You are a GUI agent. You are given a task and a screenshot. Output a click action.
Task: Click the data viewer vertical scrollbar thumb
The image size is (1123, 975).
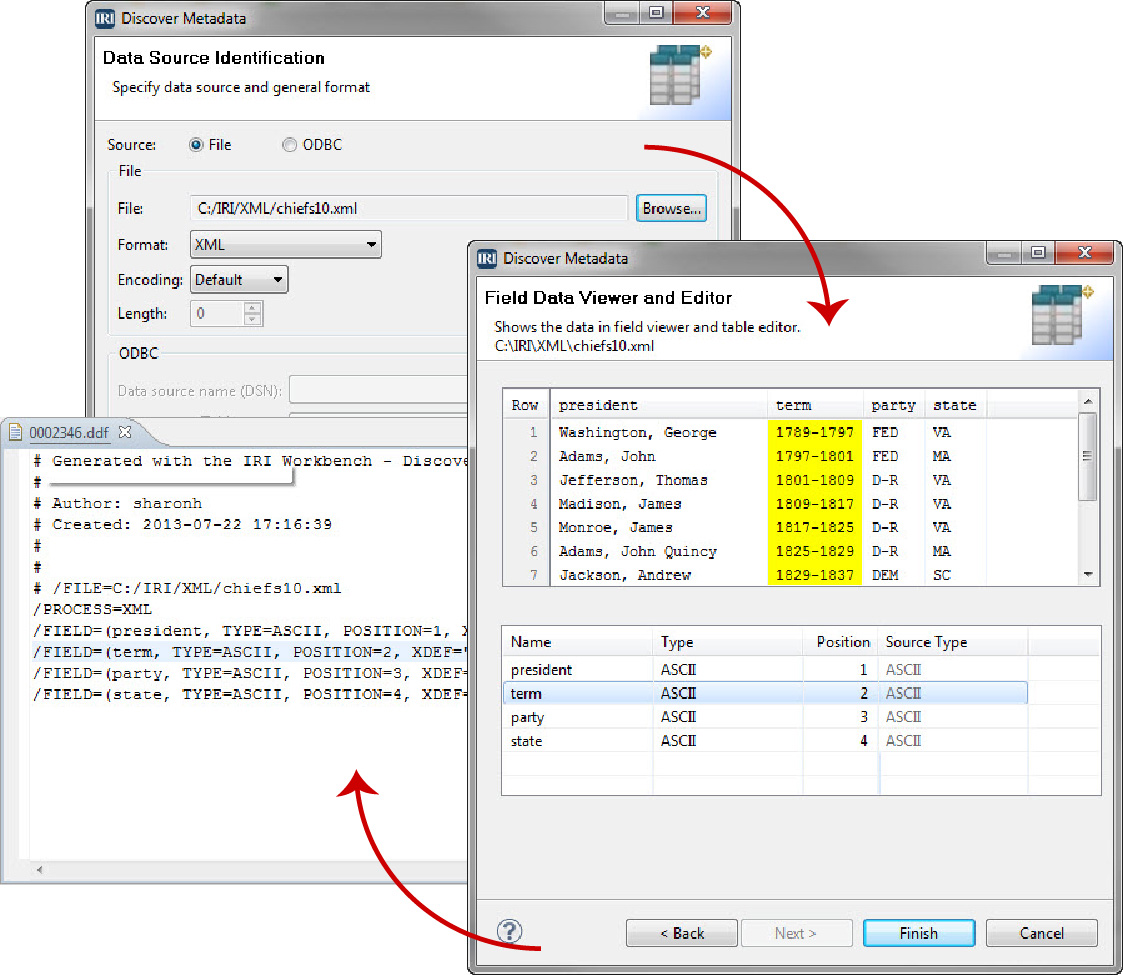pyautogui.click(x=1087, y=456)
